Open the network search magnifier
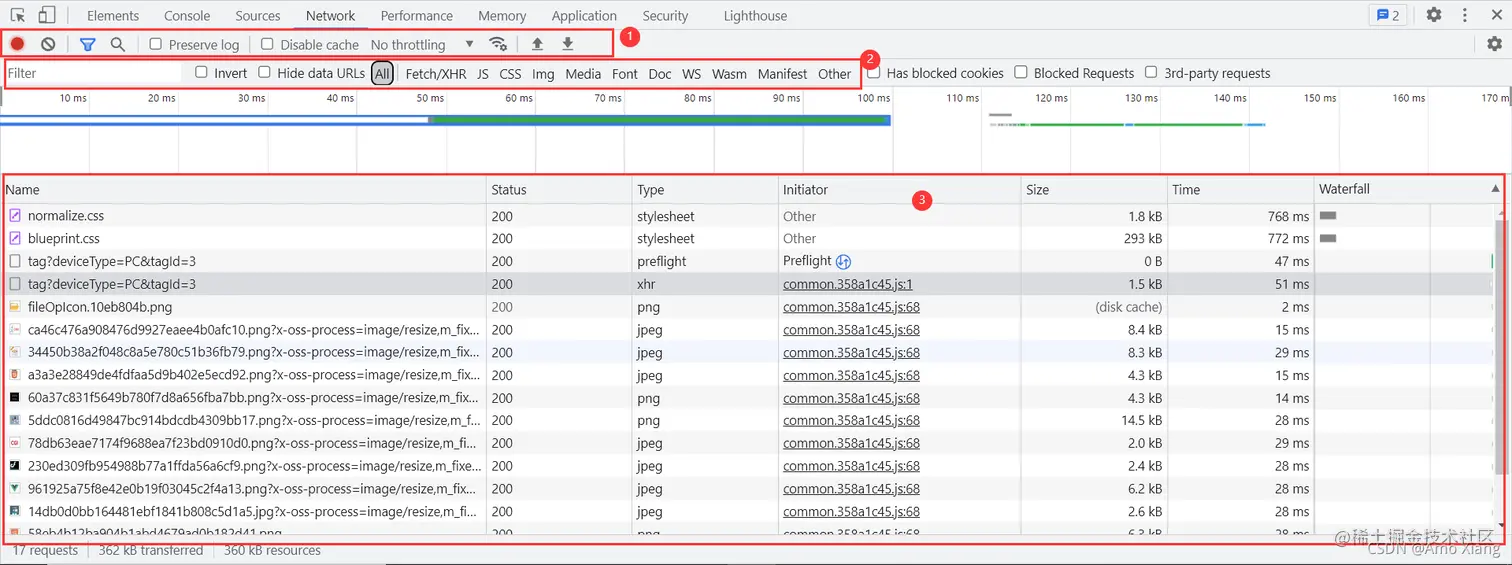The height and width of the screenshot is (565, 1512). [118, 44]
